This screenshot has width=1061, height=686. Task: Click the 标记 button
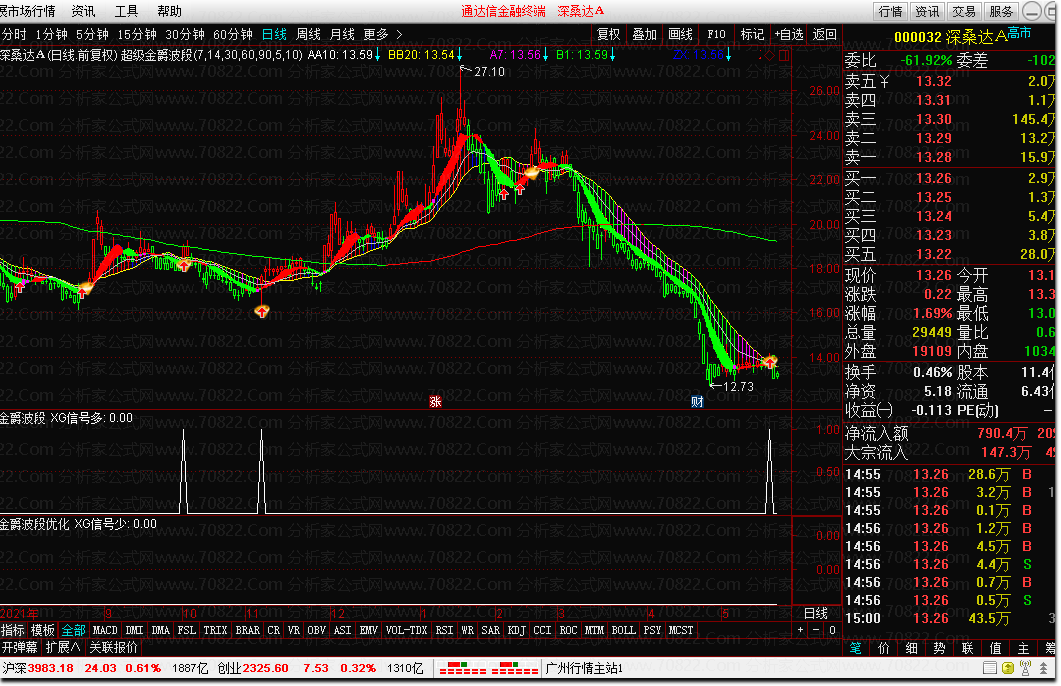[x=752, y=35]
